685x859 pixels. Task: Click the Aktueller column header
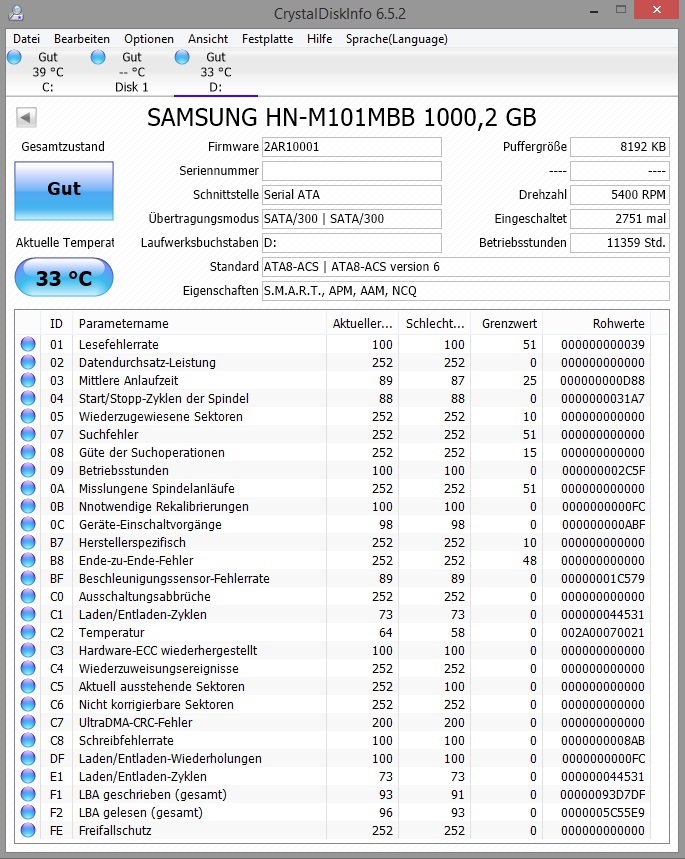click(x=362, y=323)
